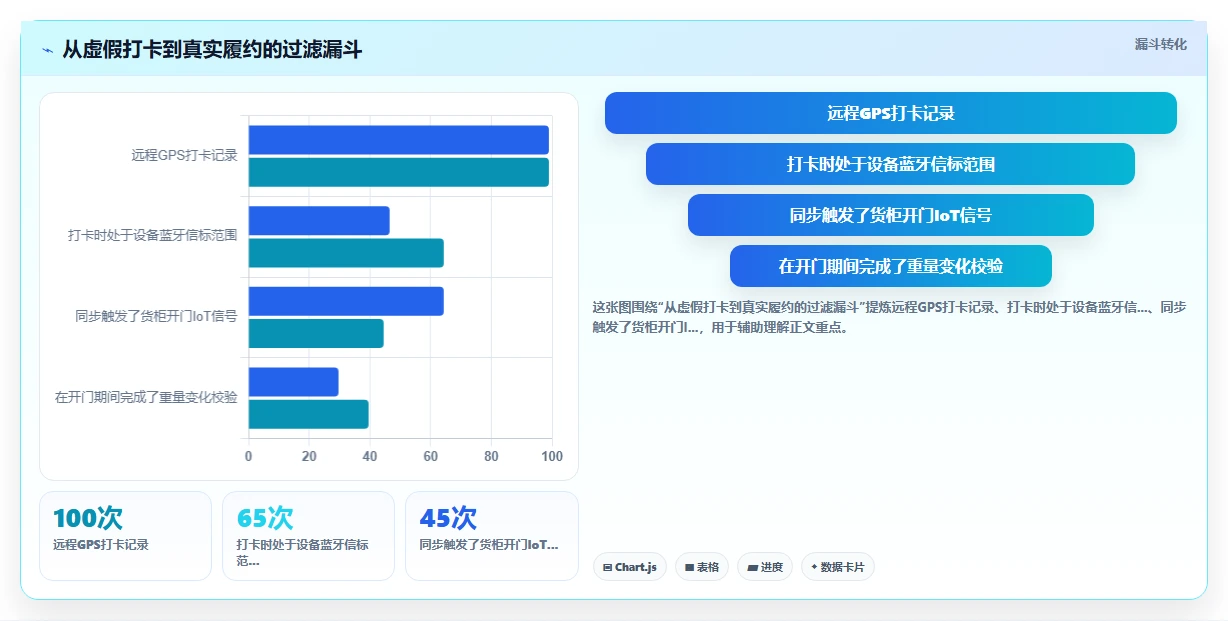The width and height of the screenshot is (1228, 621).
Task: Open the 45次 stat card
Action: pos(492,536)
